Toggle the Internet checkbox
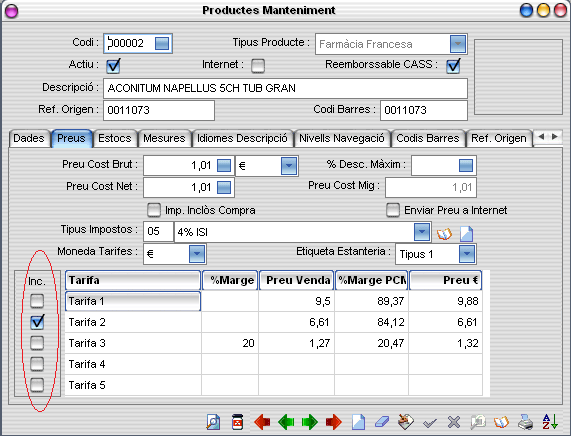This screenshot has width=571, height=436. click(x=258, y=66)
